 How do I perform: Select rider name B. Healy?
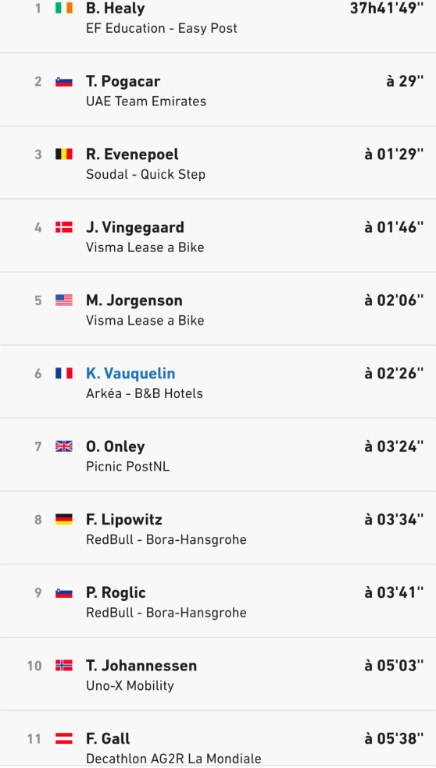tap(115, 8)
